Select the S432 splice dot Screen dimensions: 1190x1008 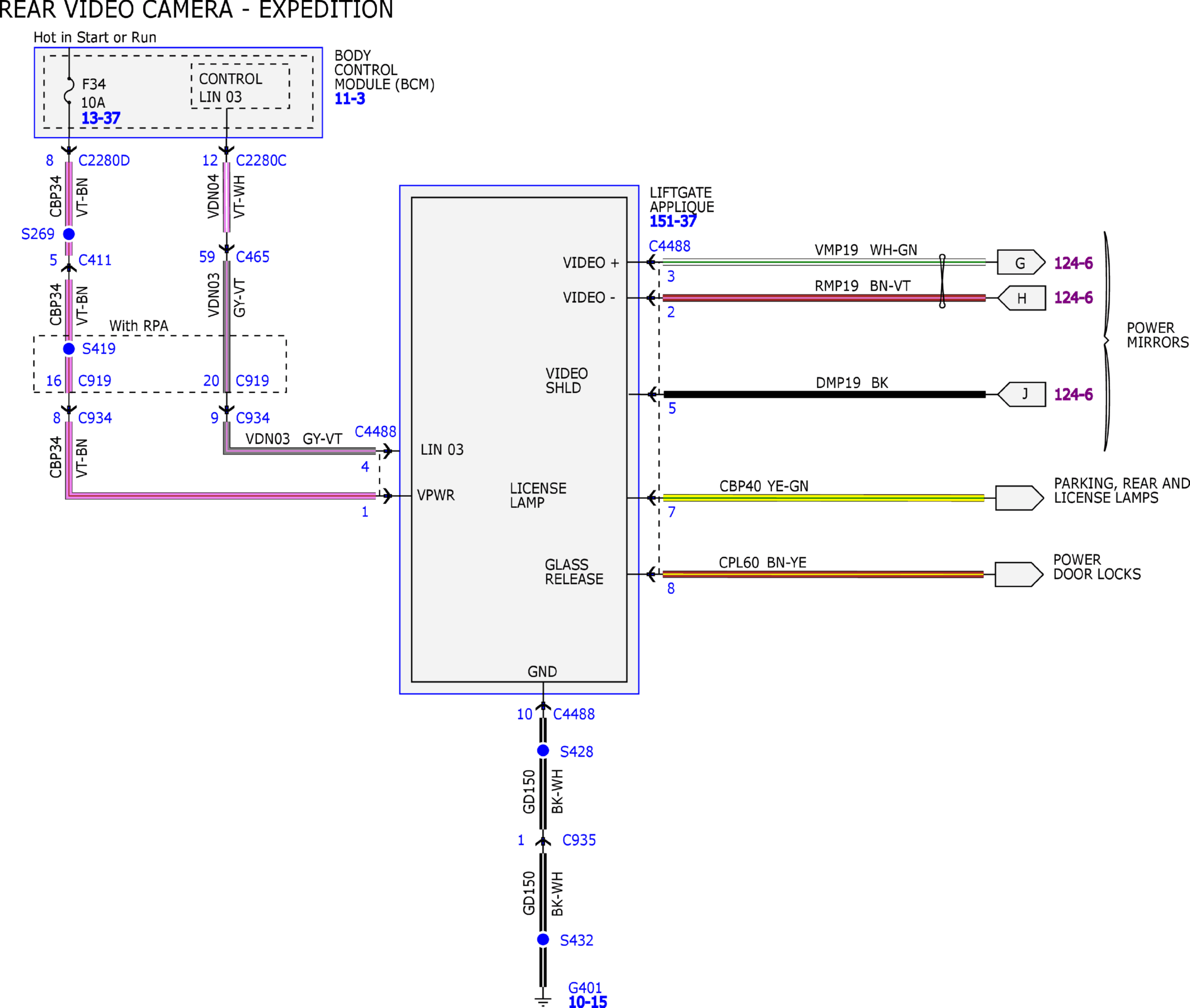pyautogui.click(x=543, y=939)
